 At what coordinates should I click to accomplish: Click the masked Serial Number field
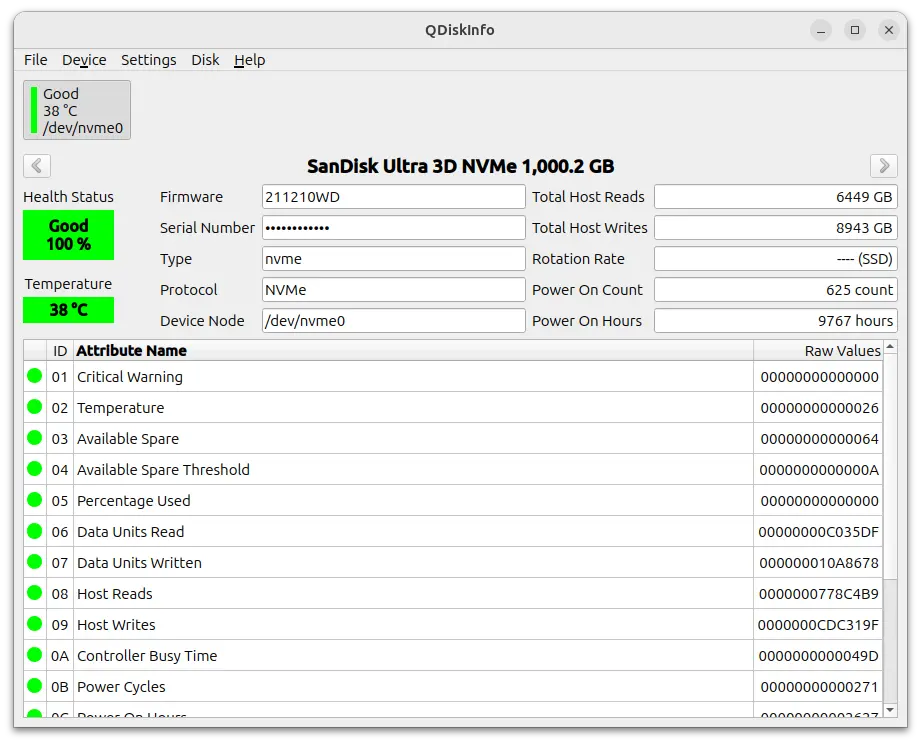point(394,228)
